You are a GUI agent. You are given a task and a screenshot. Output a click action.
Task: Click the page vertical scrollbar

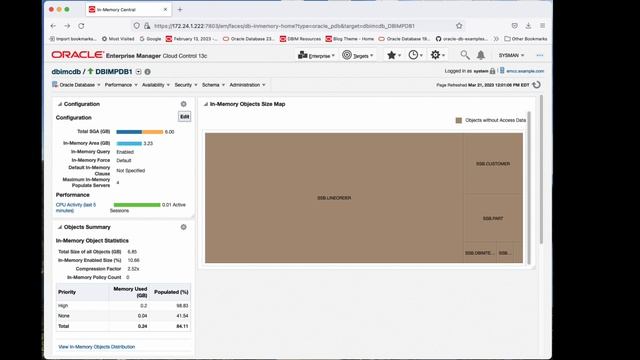tap(542, 169)
